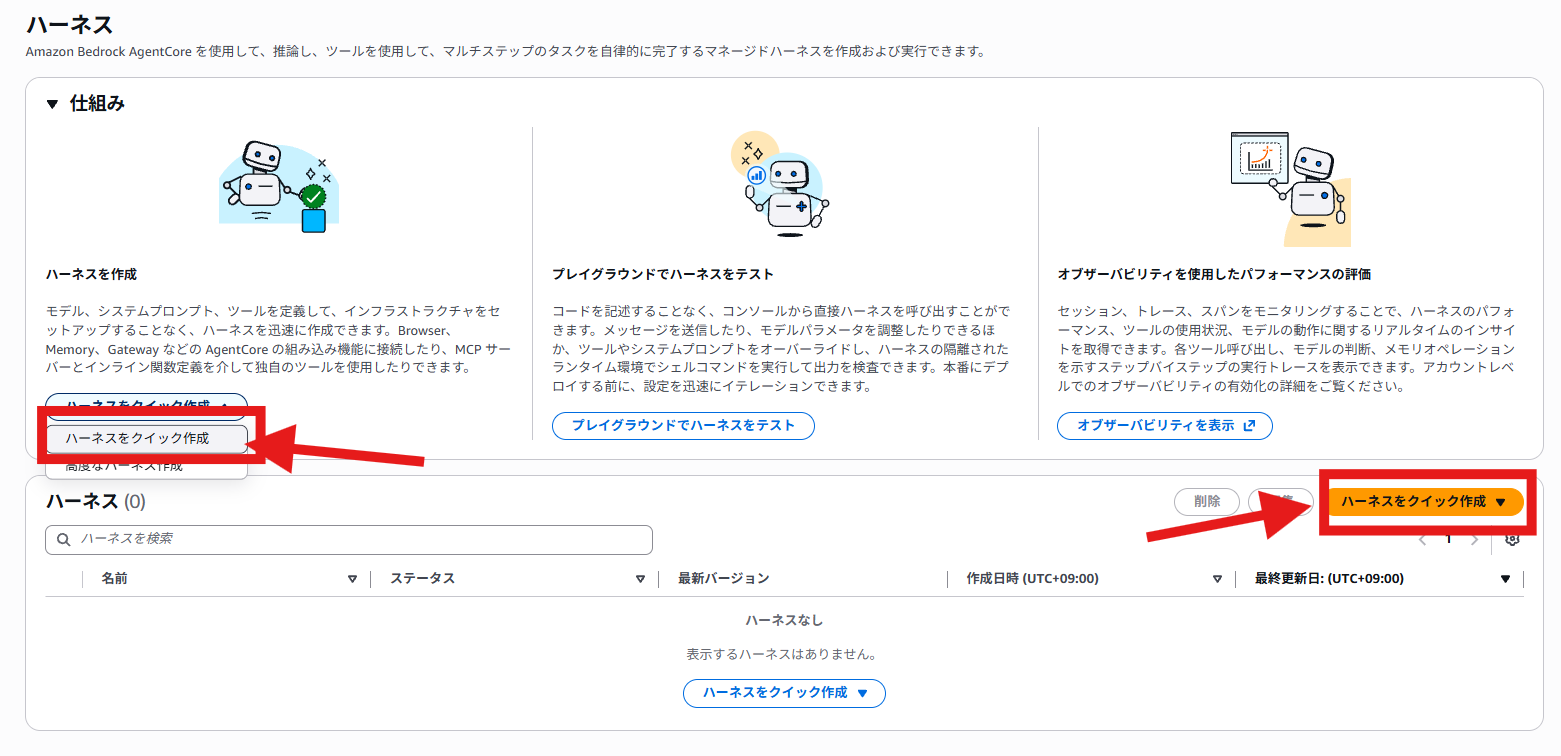This screenshot has height=756, width=1561.
Task: Go to the previous page of harnesses
Action: (1423, 540)
